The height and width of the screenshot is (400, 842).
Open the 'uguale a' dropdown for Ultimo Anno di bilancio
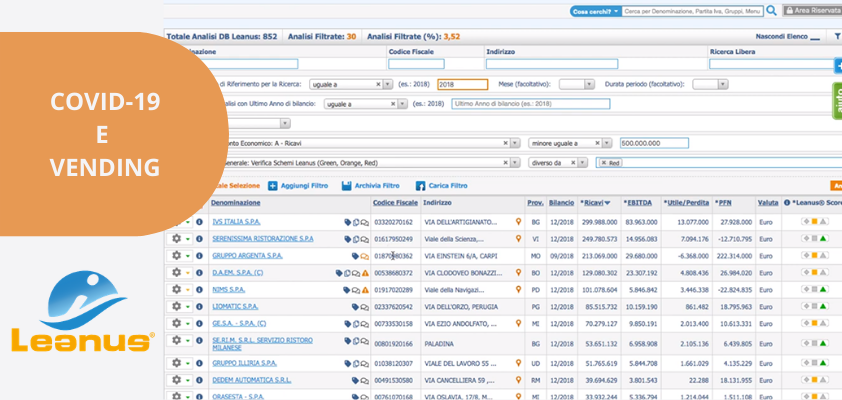tap(403, 104)
